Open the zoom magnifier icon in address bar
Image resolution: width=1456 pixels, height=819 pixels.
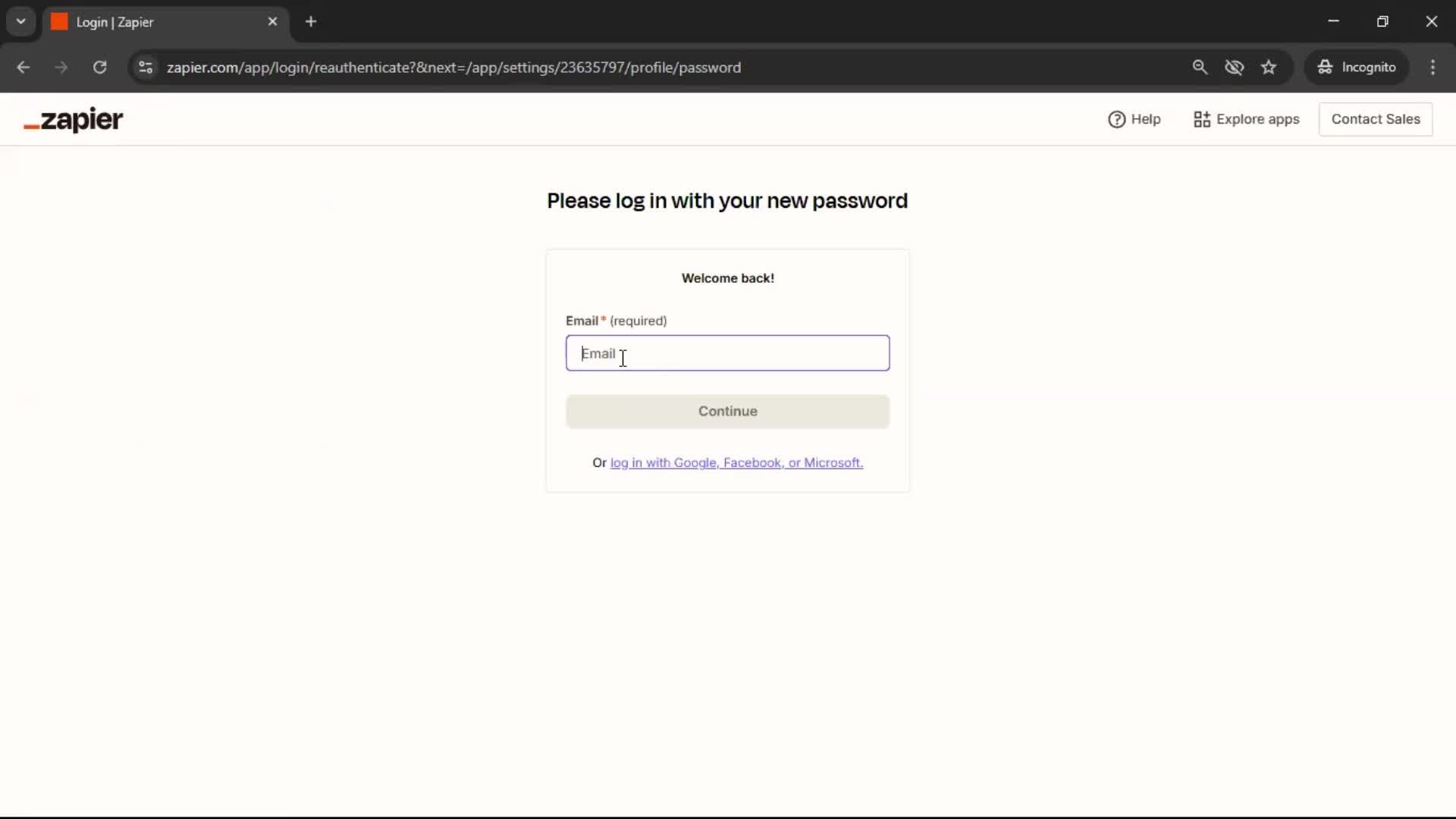pyautogui.click(x=1200, y=67)
